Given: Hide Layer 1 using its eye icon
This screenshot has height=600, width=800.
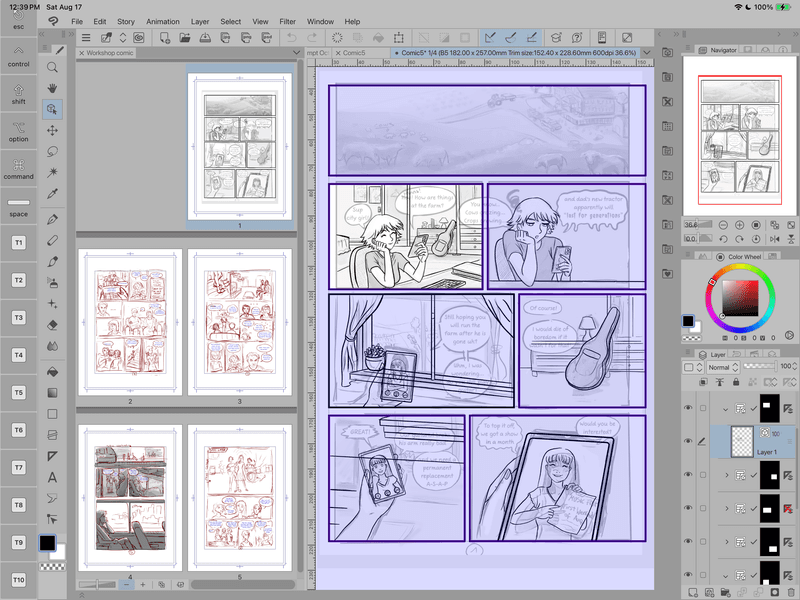Looking at the screenshot, I should click(688, 440).
